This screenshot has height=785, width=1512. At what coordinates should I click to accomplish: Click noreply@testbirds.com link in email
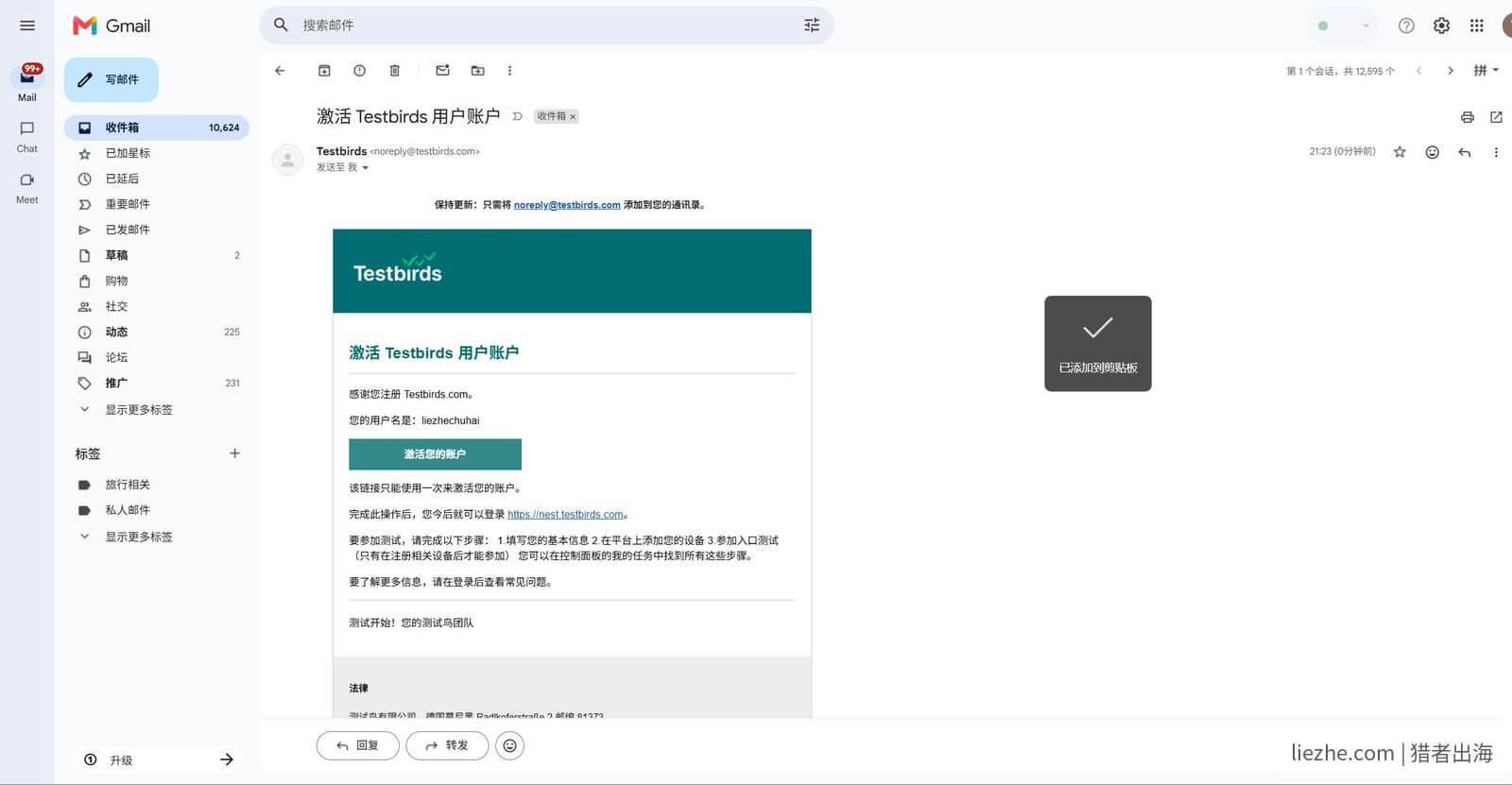[x=567, y=205]
